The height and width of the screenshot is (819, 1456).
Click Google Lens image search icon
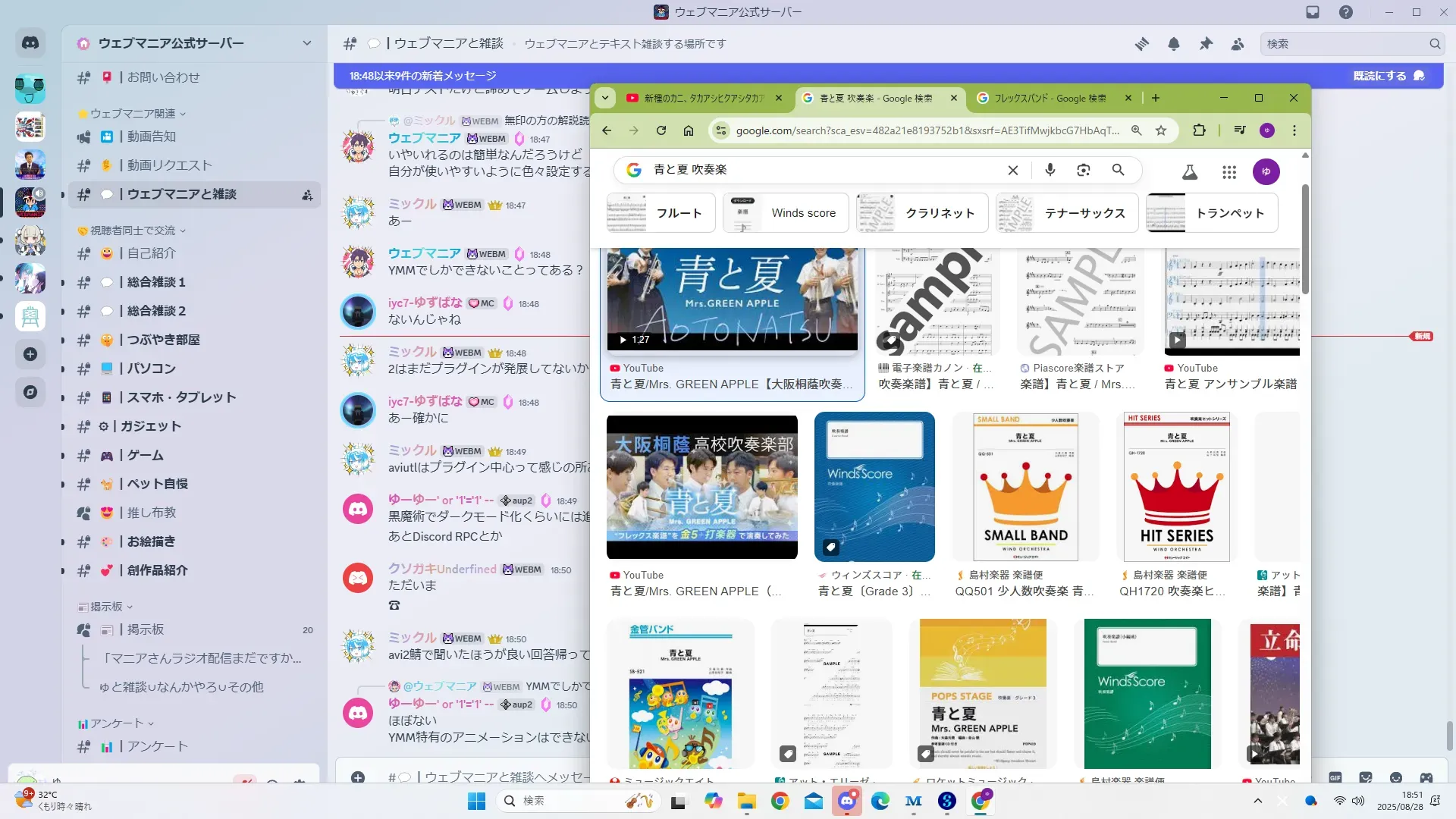1084,170
